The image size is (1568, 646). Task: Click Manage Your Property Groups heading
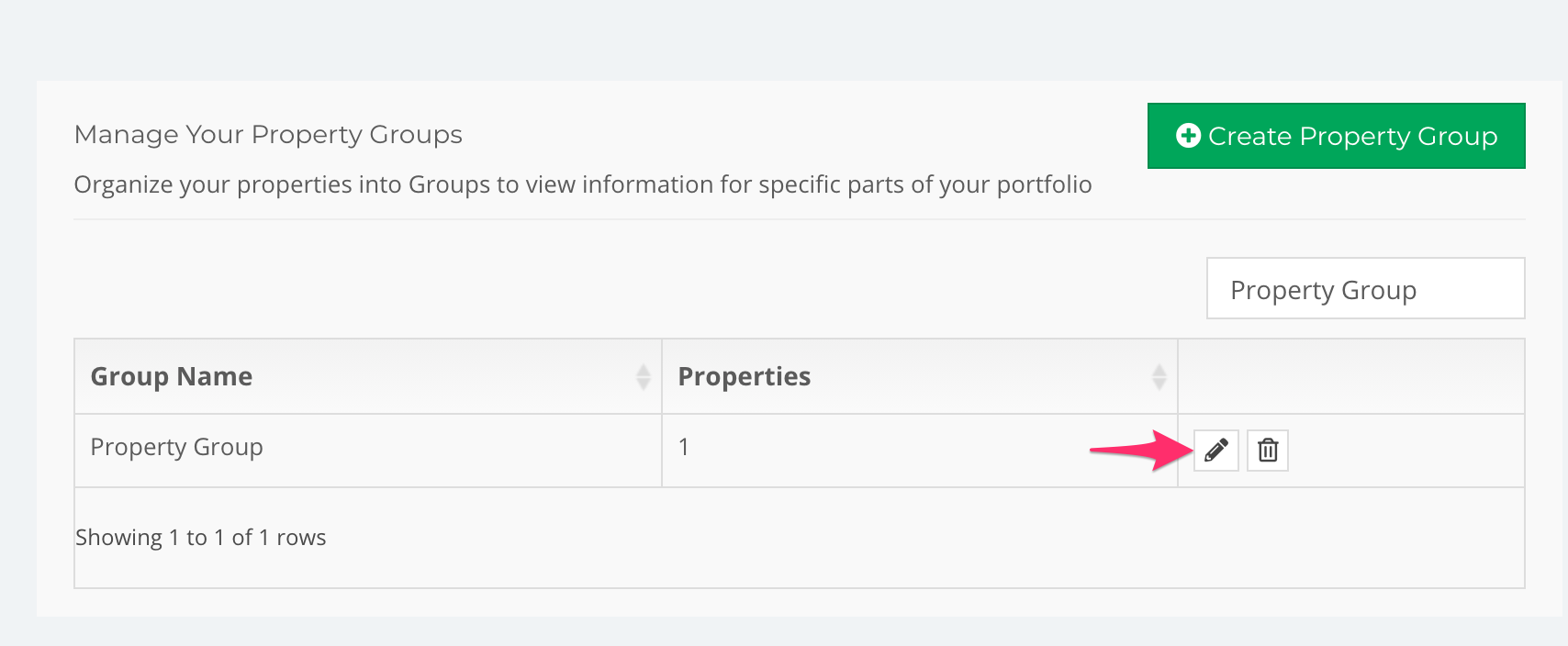click(268, 135)
